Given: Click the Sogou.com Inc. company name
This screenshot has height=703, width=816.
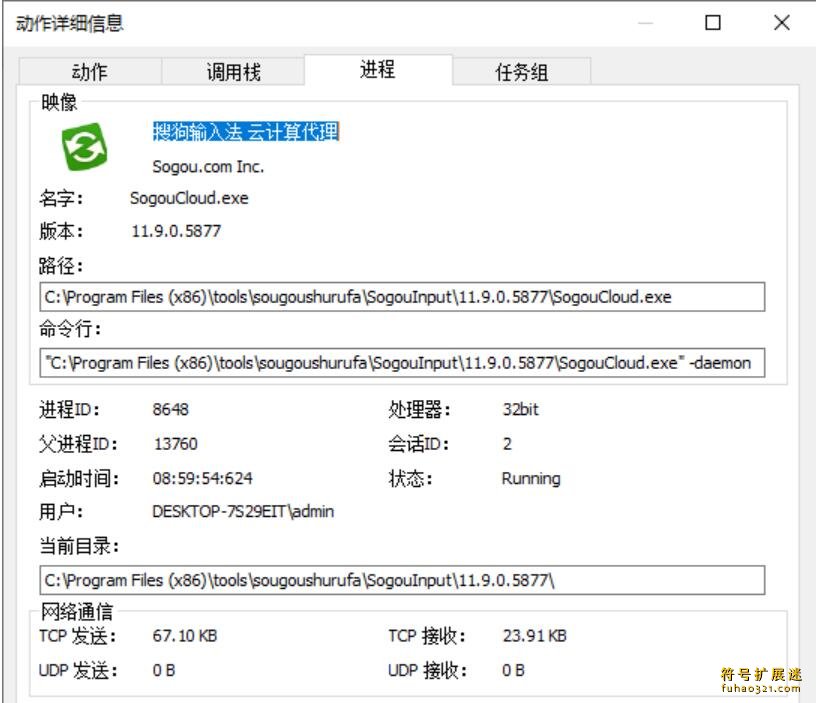Looking at the screenshot, I should pos(208,167).
